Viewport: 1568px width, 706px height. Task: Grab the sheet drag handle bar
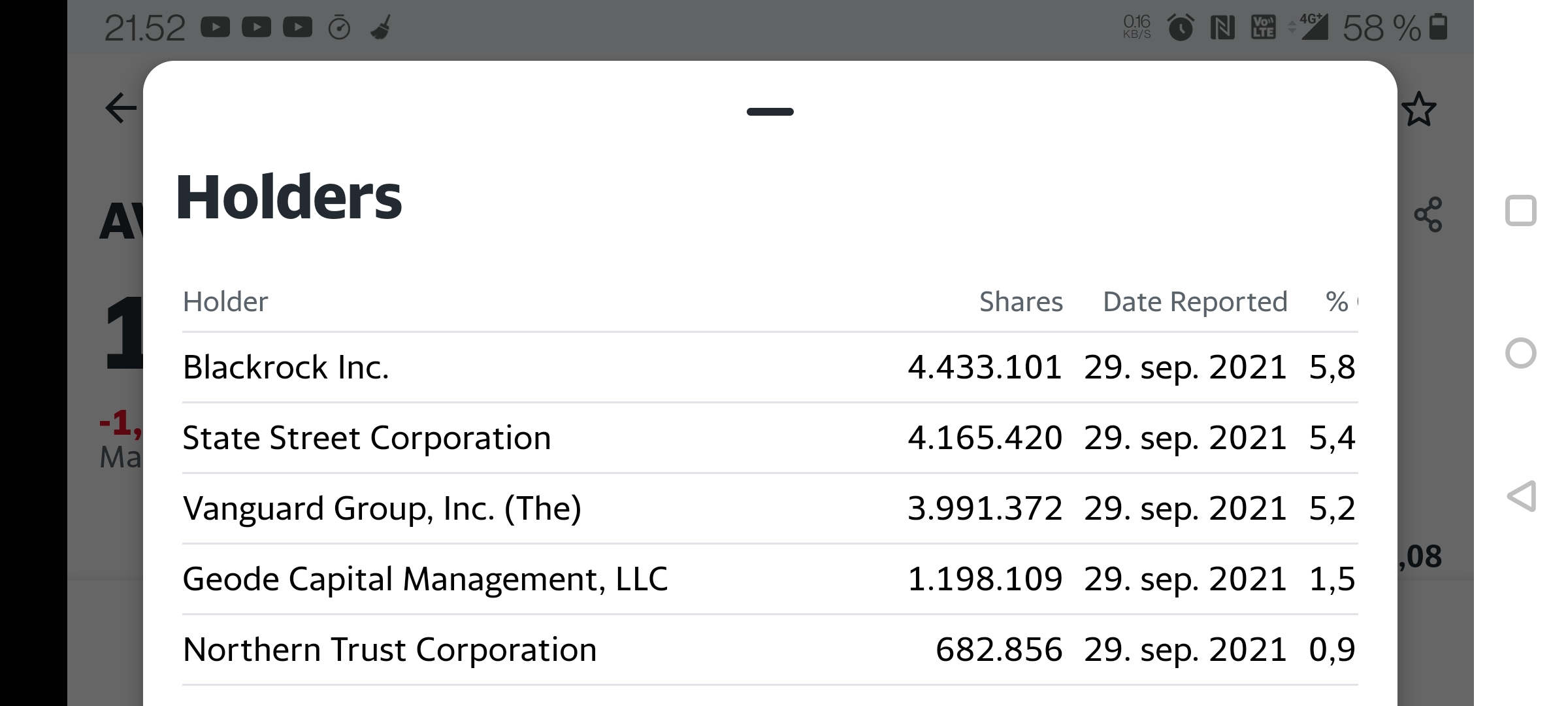(x=770, y=112)
